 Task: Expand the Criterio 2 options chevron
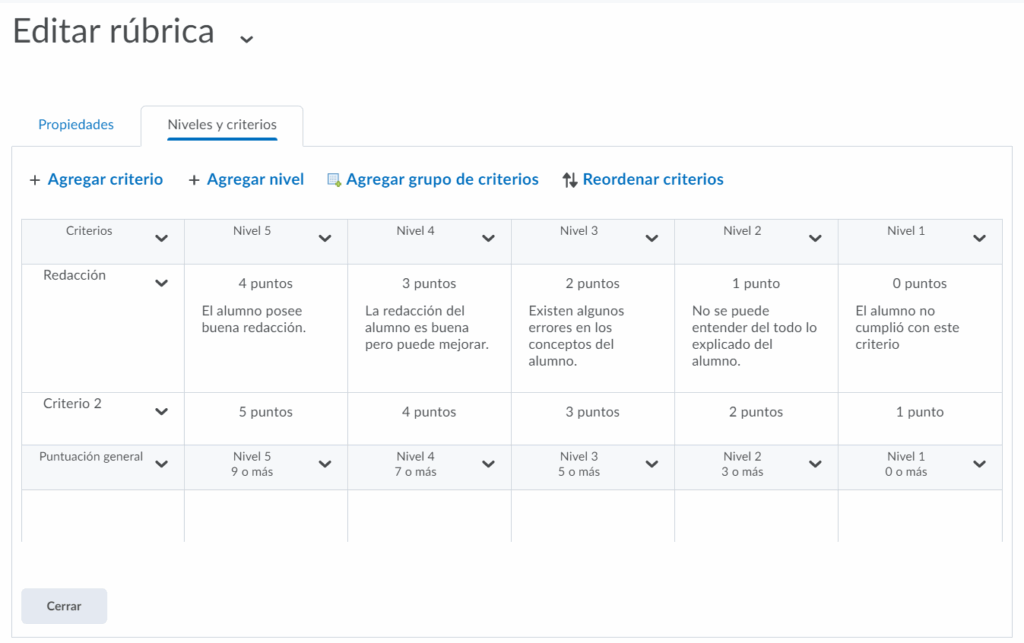coord(161,411)
